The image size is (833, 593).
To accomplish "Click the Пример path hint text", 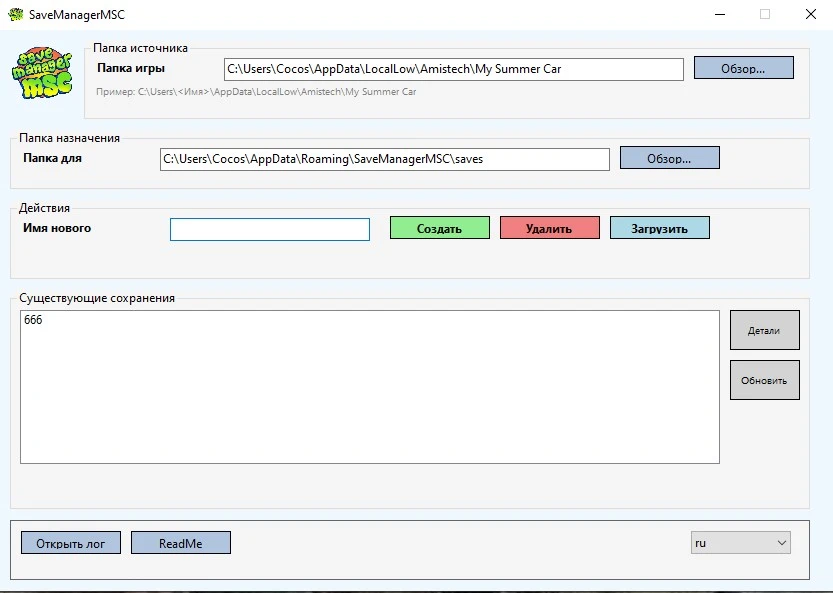I will [x=256, y=91].
